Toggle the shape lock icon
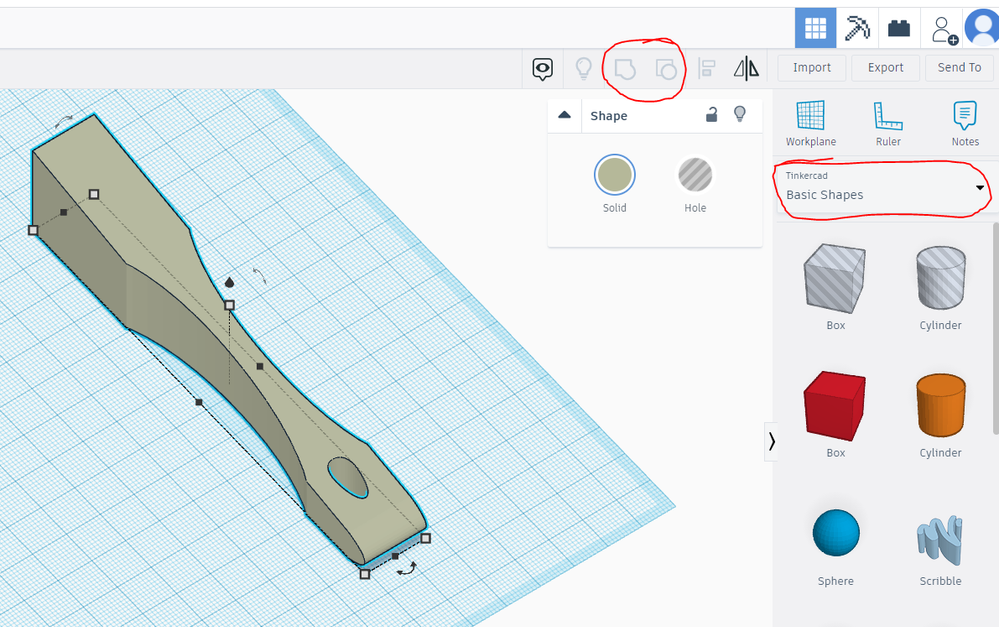Viewport: 999px width, 627px height. click(712, 115)
